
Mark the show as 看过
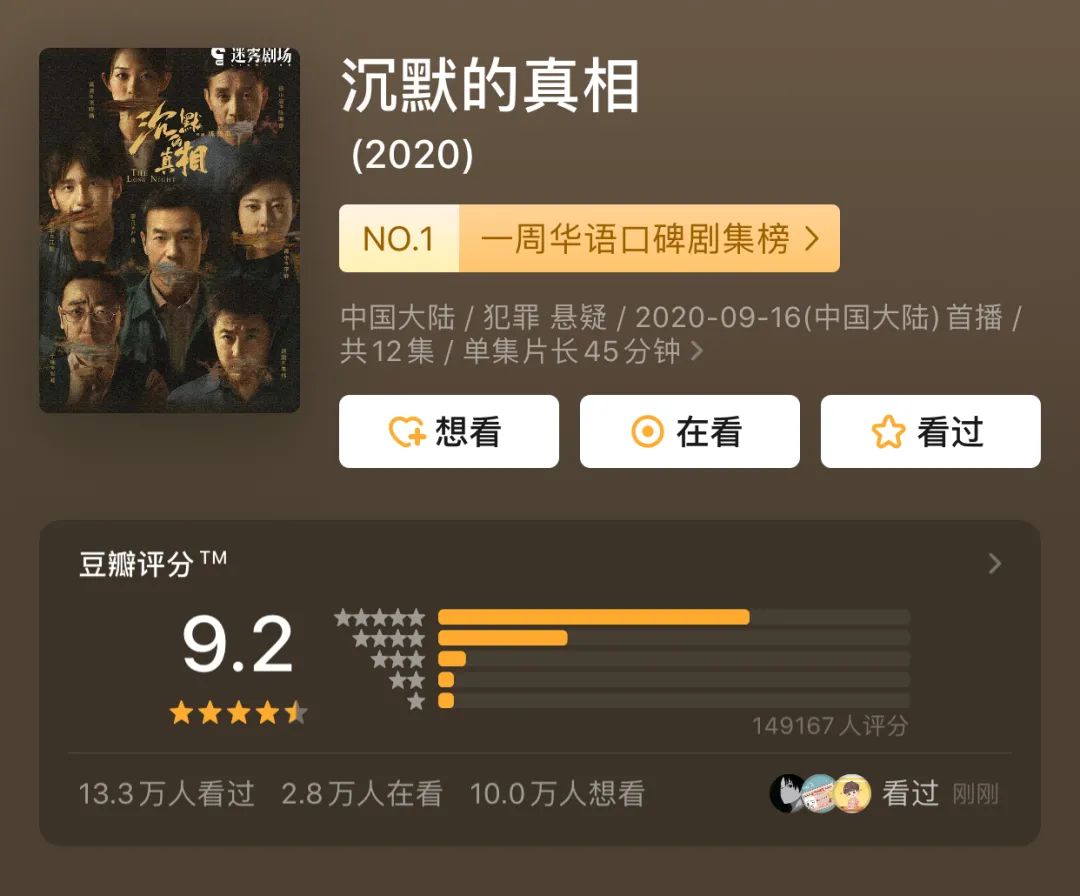(x=931, y=432)
